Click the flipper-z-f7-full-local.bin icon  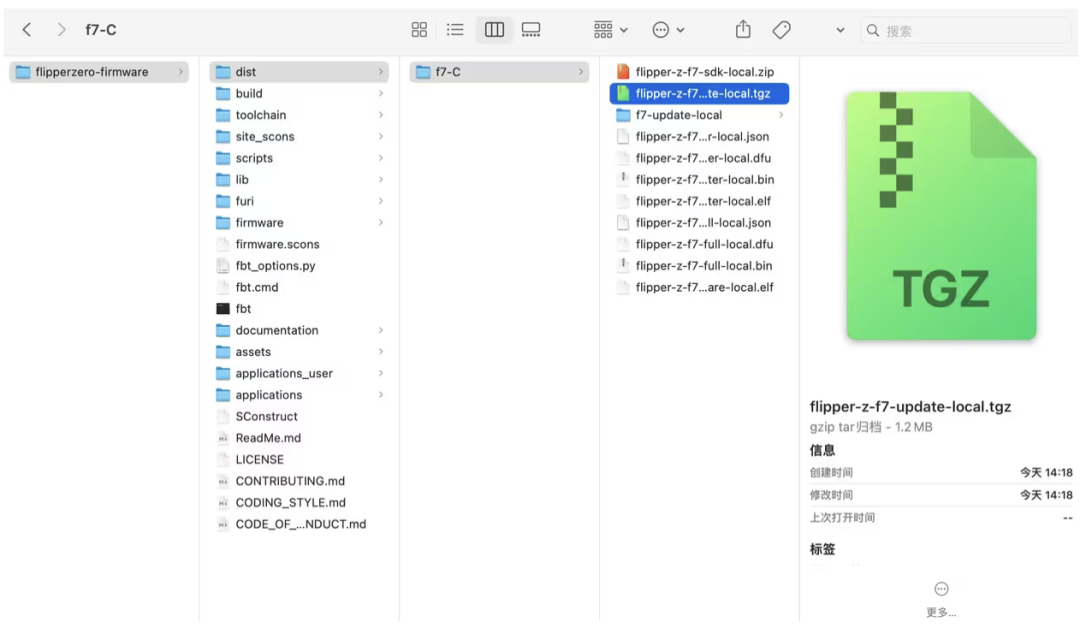pyautogui.click(x=623, y=266)
